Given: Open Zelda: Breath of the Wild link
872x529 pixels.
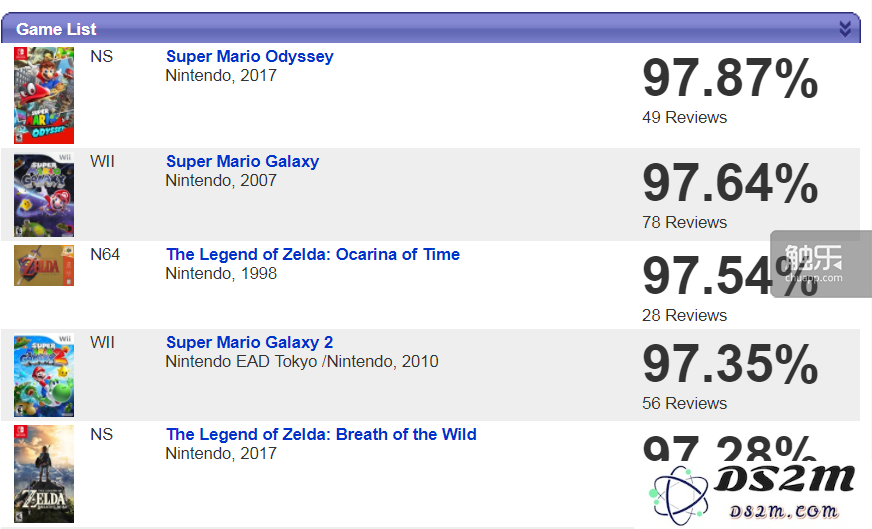Looking at the screenshot, I should (321, 434).
